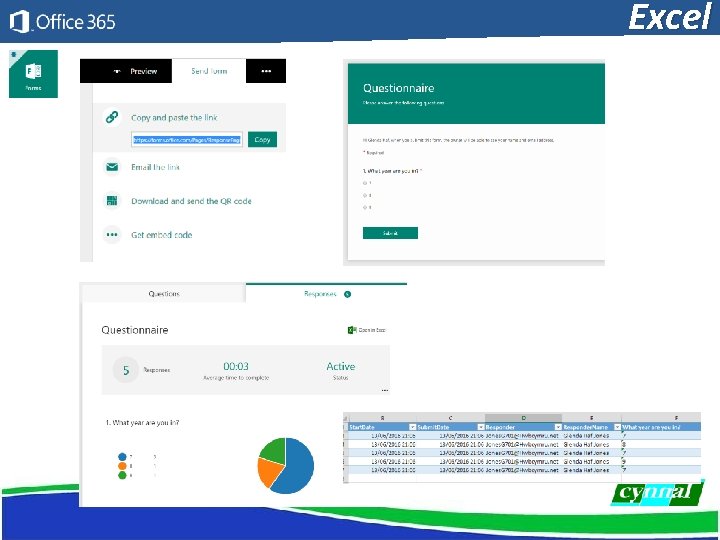The width and height of the screenshot is (720, 540).
Task: Open the Responder column filter dropdown
Action: (x=558, y=427)
